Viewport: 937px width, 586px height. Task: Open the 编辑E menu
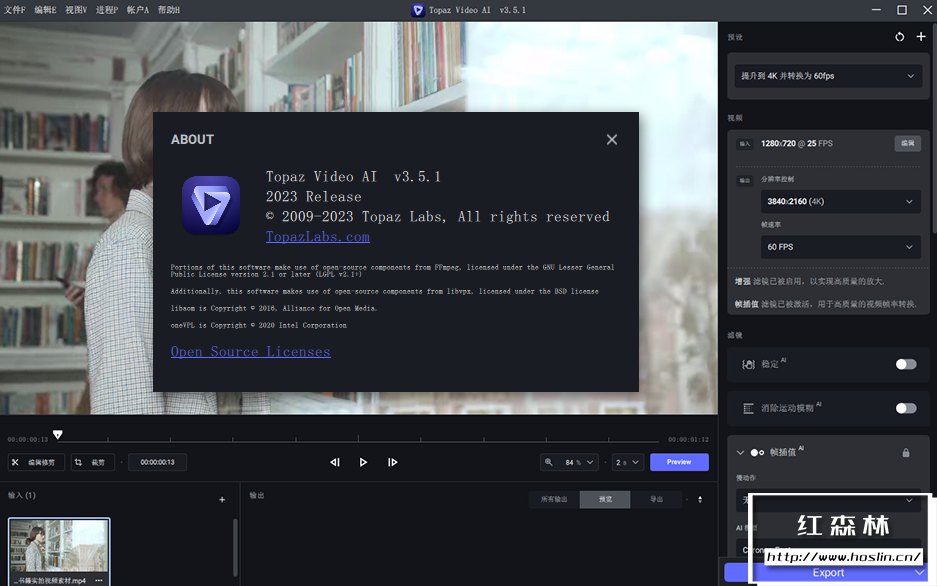pos(45,10)
